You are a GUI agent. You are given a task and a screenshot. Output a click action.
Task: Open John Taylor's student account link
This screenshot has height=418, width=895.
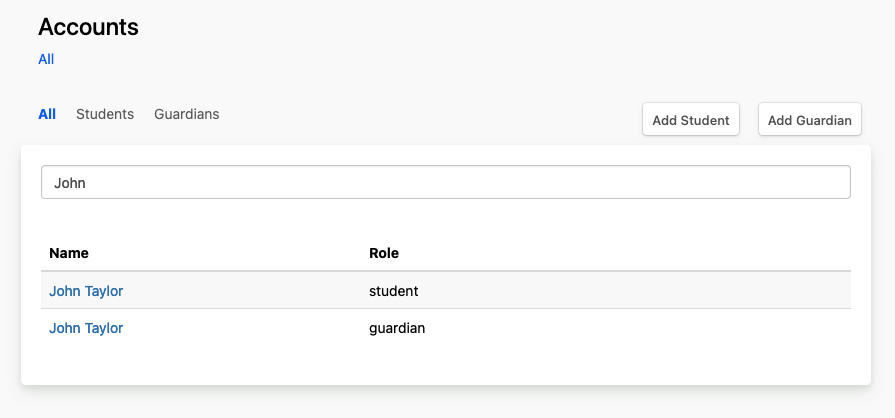point(86,291)
